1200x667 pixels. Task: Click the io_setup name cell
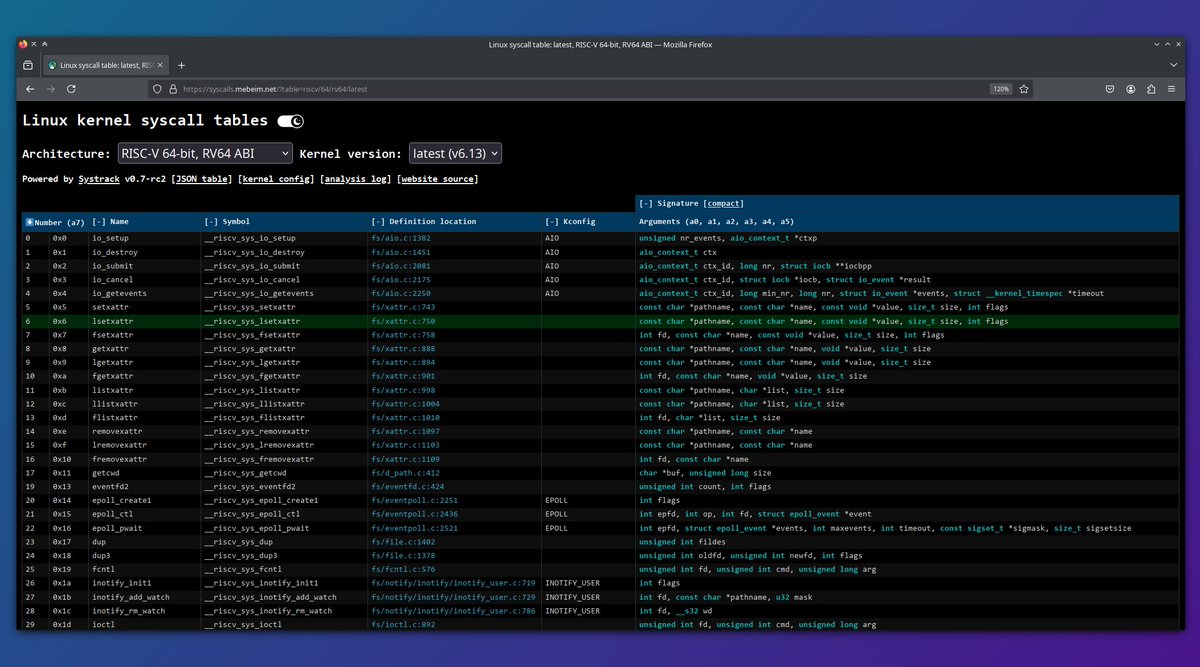click(144, 238)
